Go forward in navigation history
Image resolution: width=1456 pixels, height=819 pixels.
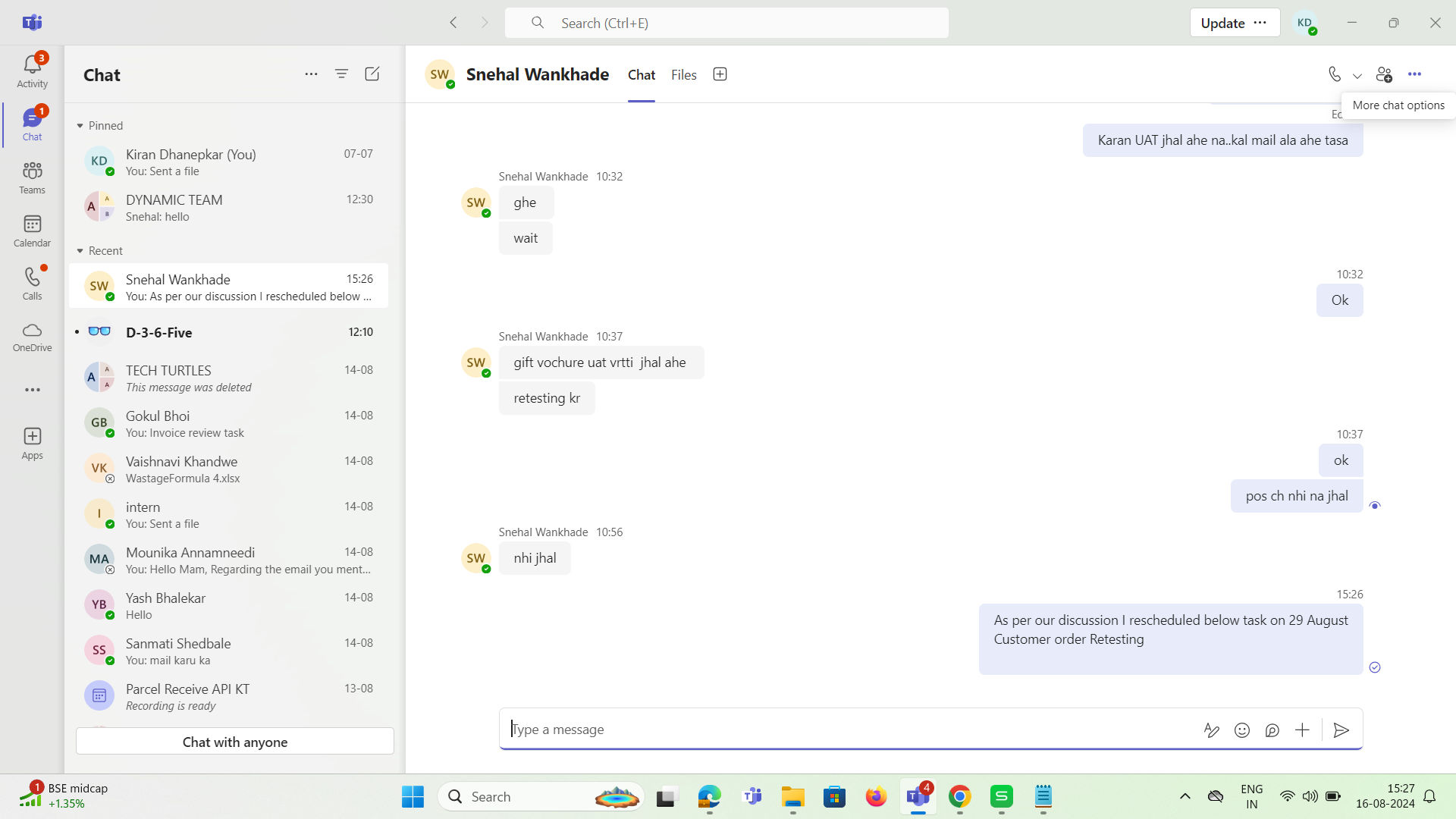point(485,23)
